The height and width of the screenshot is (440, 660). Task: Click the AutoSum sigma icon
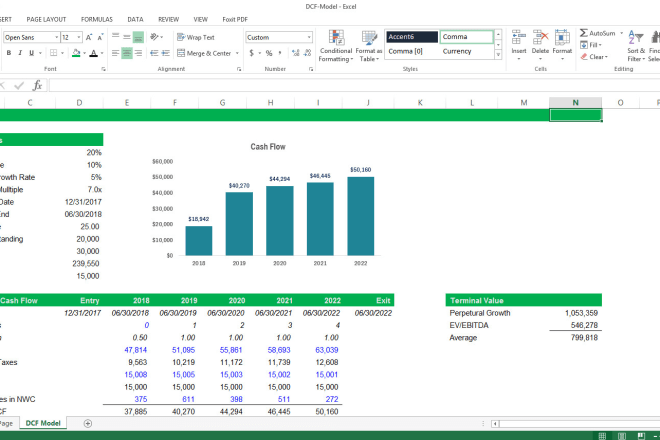[x=583, y=33]
